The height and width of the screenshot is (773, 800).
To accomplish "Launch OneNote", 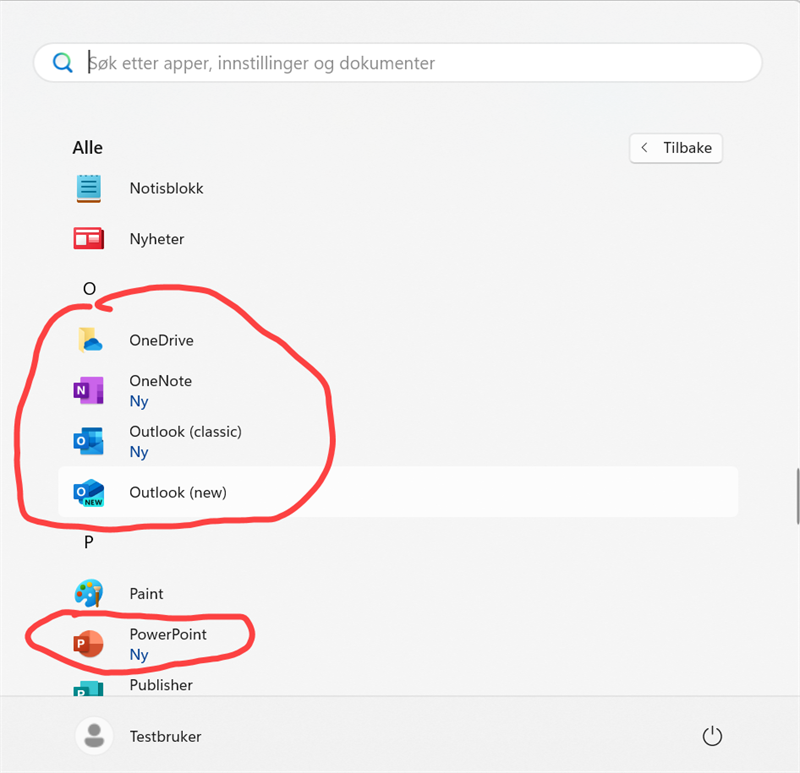I will [x=160, y=381].
